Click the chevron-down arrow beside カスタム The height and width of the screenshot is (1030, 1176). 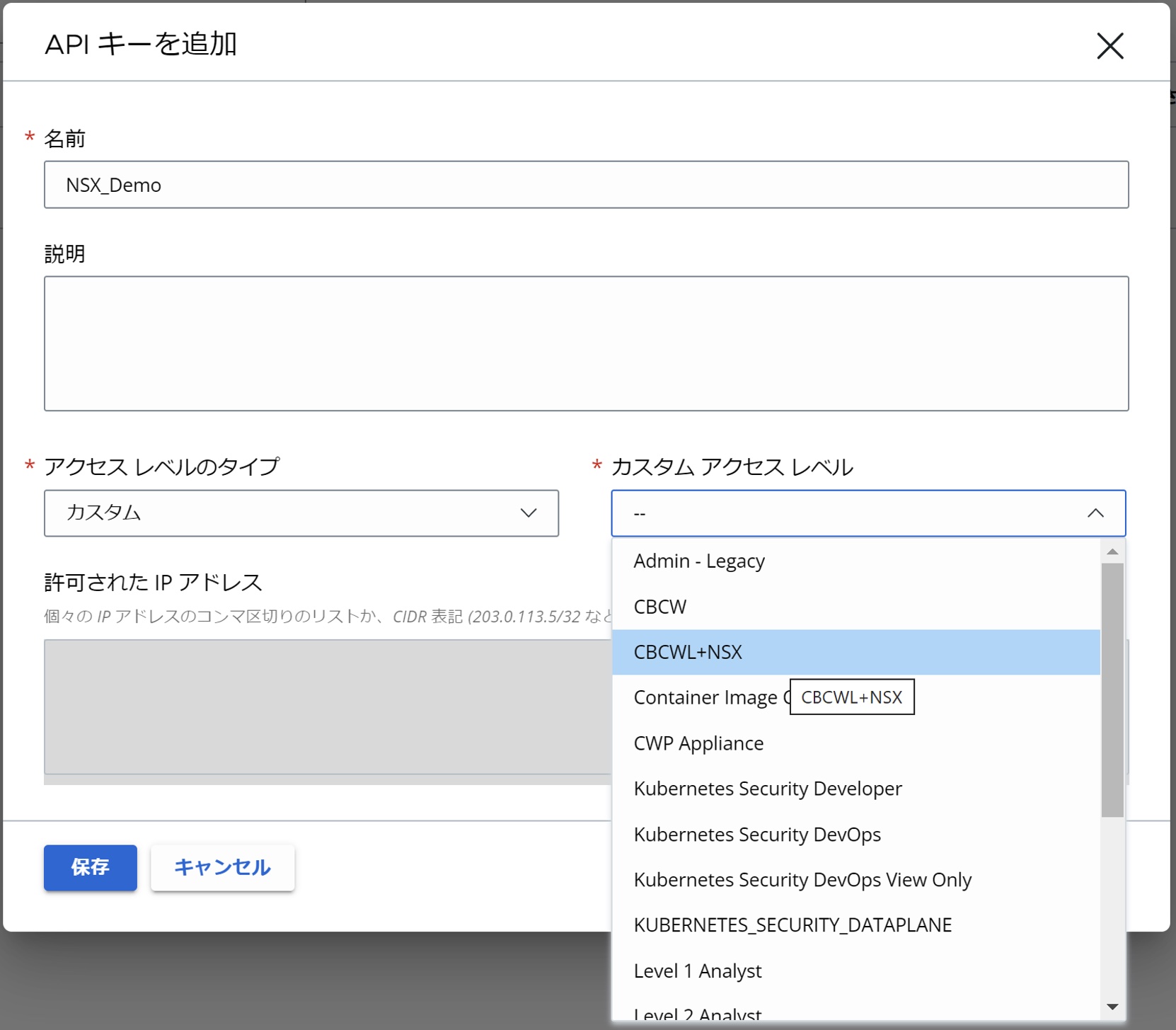pos(529,513)
